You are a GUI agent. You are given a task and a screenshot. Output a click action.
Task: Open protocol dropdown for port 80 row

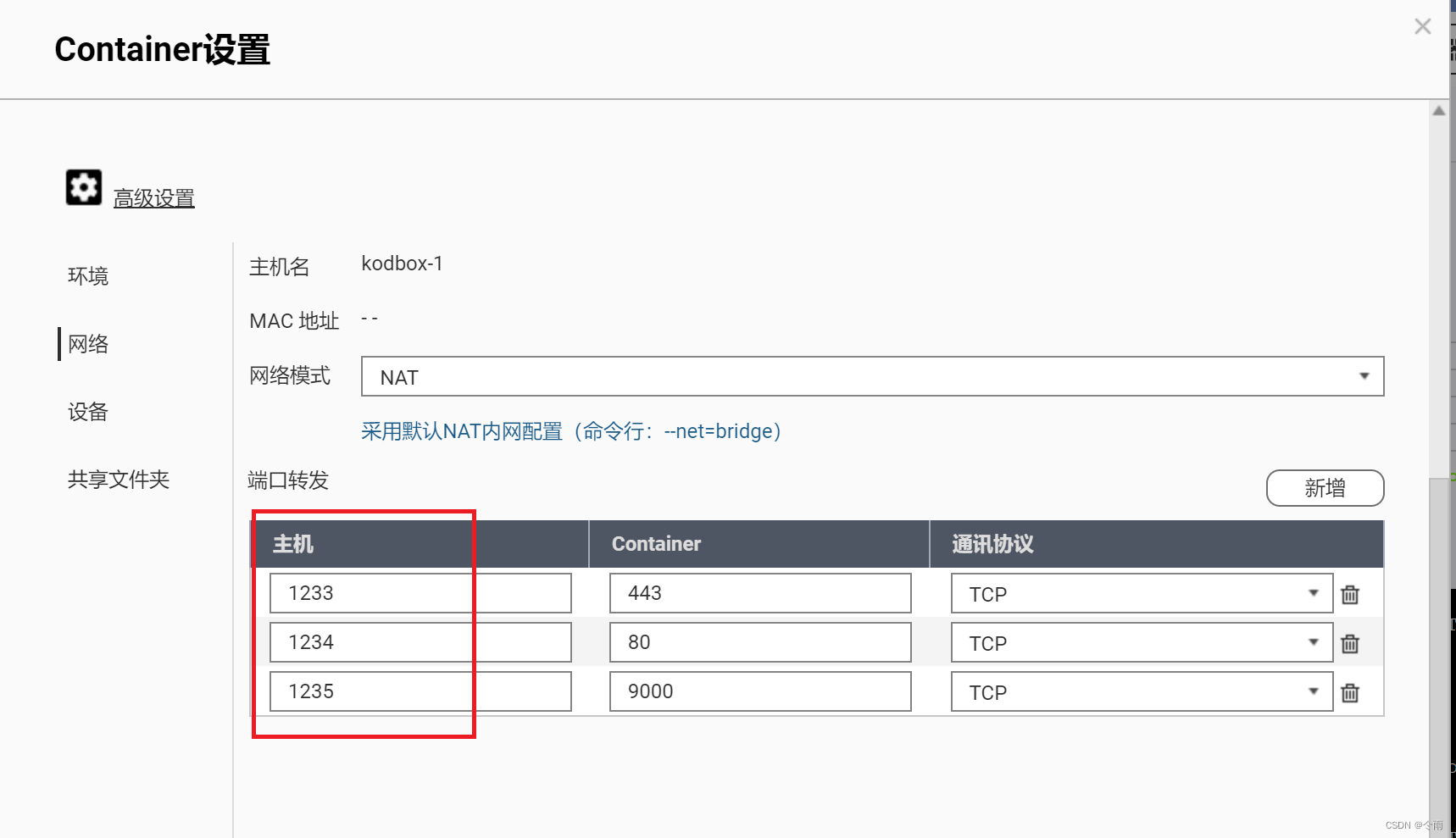[x=1142, y=642]
